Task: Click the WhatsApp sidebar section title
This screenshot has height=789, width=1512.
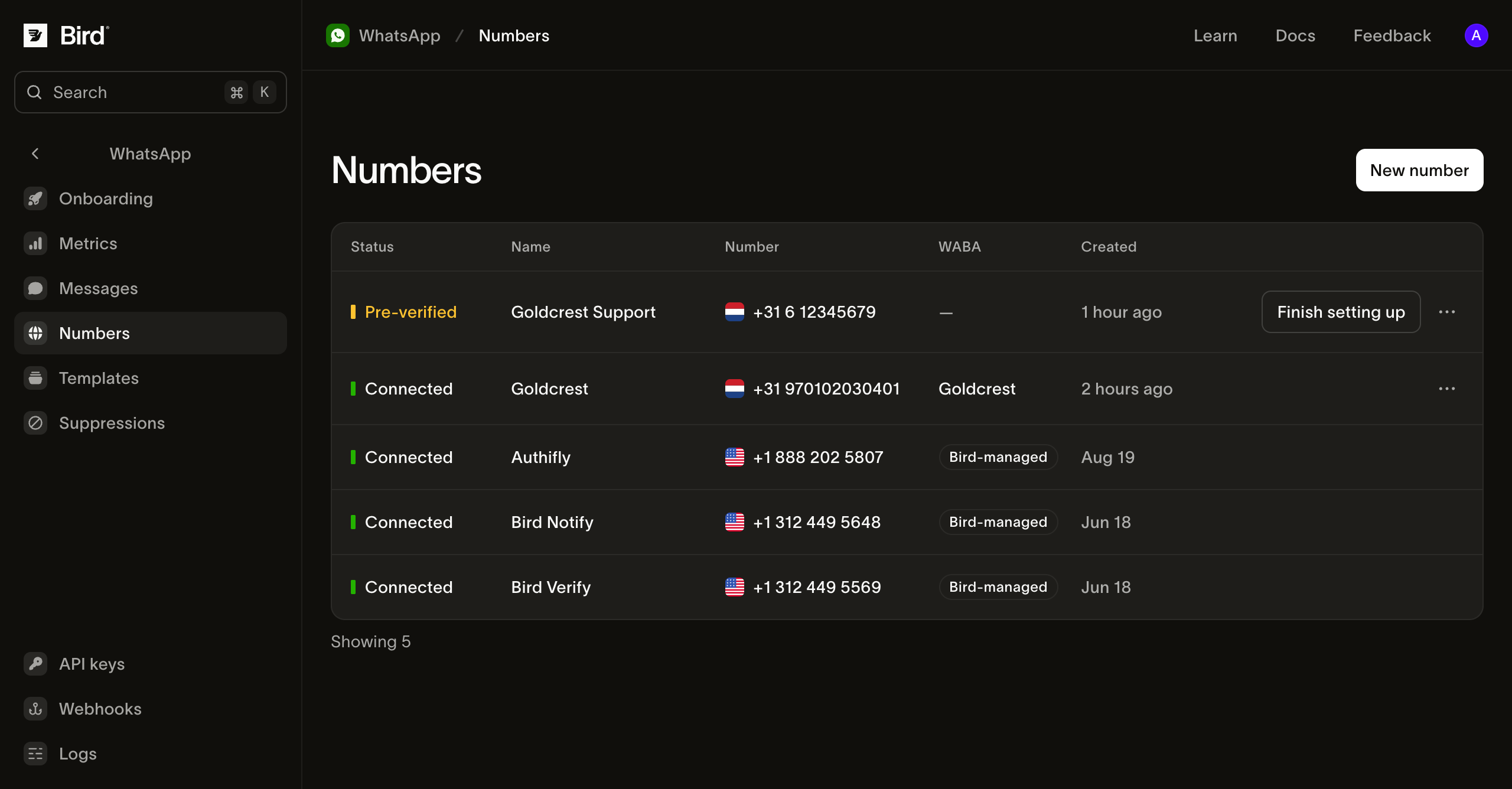Action: click(x=150, y=154)
